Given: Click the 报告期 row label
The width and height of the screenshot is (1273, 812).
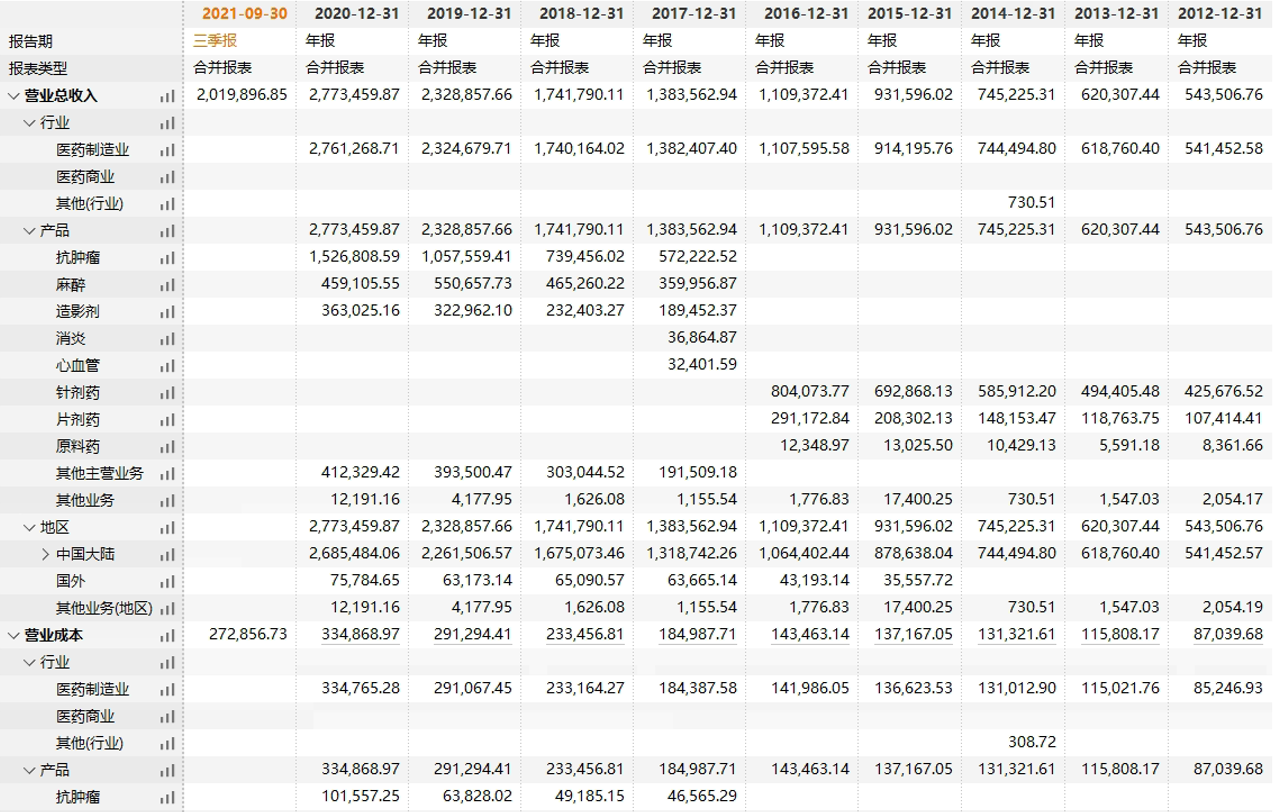Looking at the screenshot, I should click(x=31, y=41).
